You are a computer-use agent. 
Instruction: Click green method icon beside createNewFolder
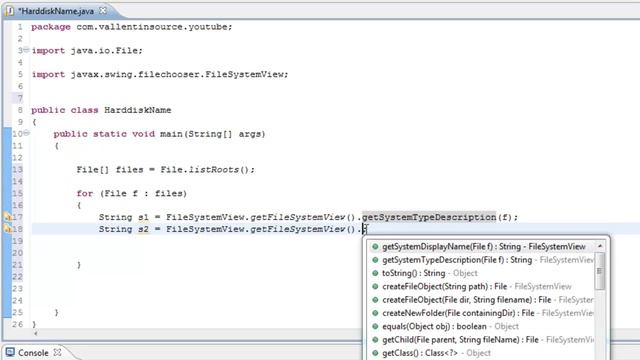point(375,313)
